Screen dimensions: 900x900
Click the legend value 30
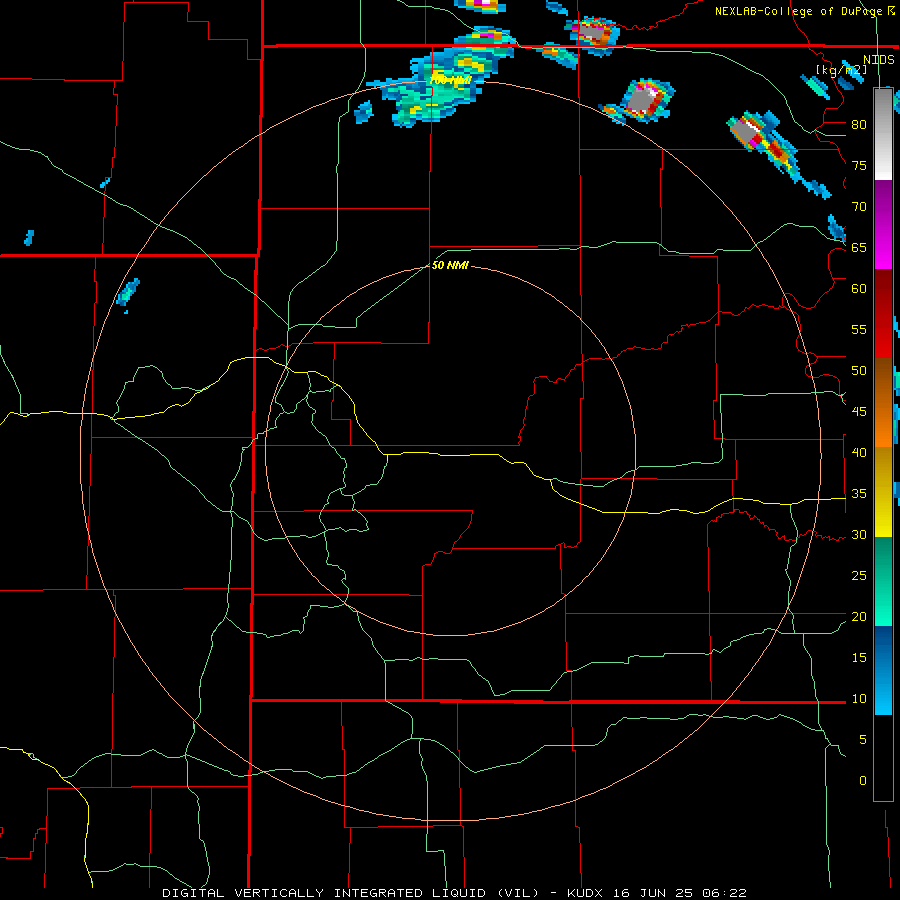pos(859,535)
